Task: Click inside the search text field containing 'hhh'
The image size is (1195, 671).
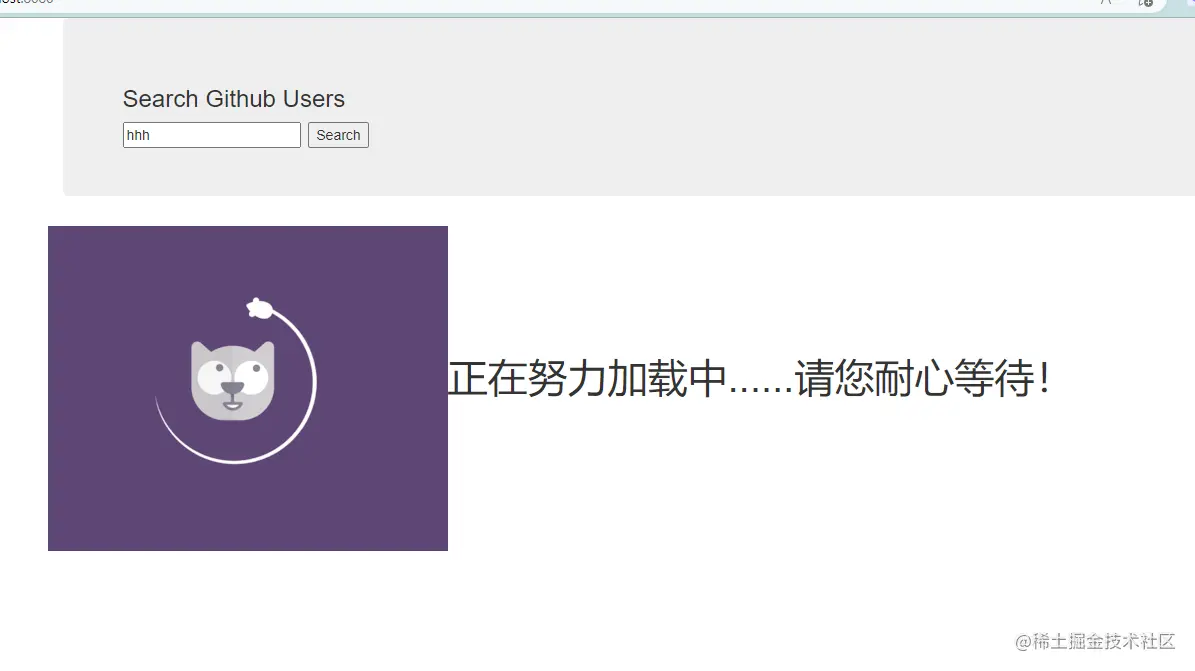Action: pyautogui.click(x=210, y=134)
